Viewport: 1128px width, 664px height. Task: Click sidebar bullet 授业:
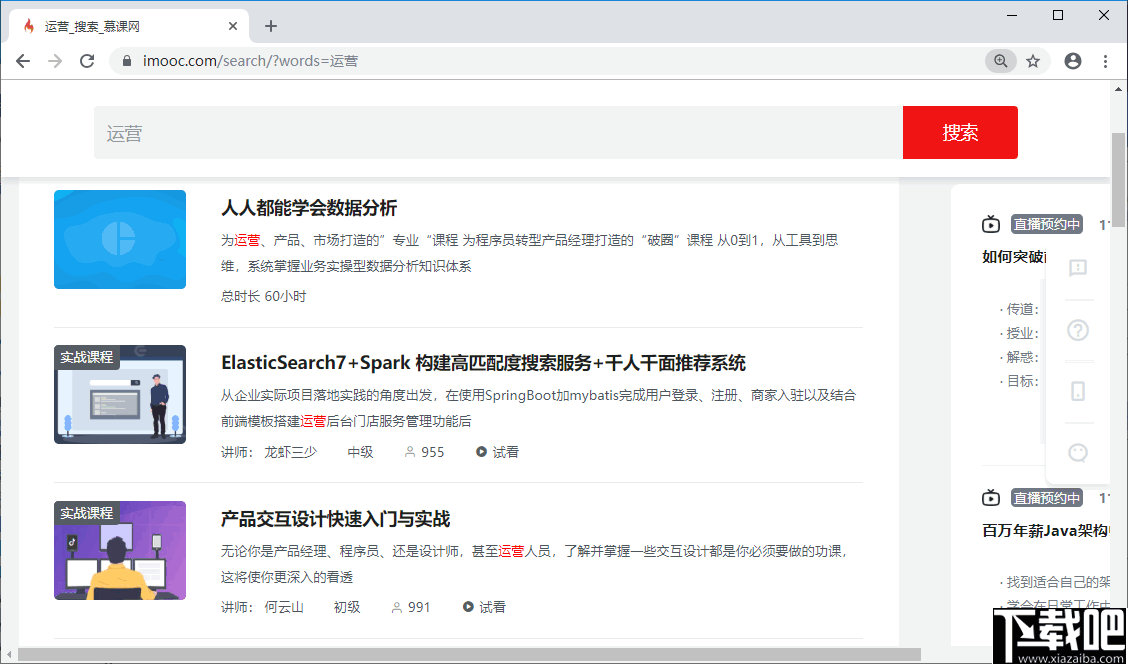pyautogui.click(x=1019, y=333)
